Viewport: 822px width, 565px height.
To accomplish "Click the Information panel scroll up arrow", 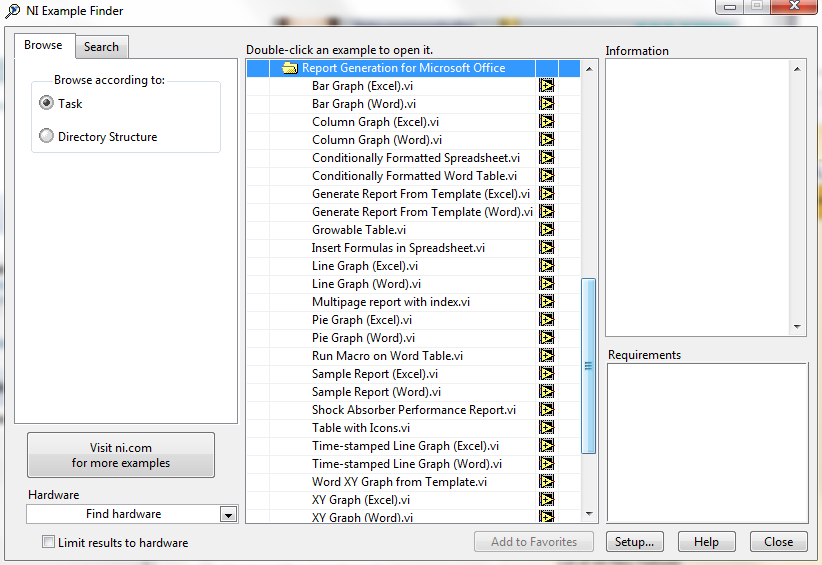I will [797, 69].
